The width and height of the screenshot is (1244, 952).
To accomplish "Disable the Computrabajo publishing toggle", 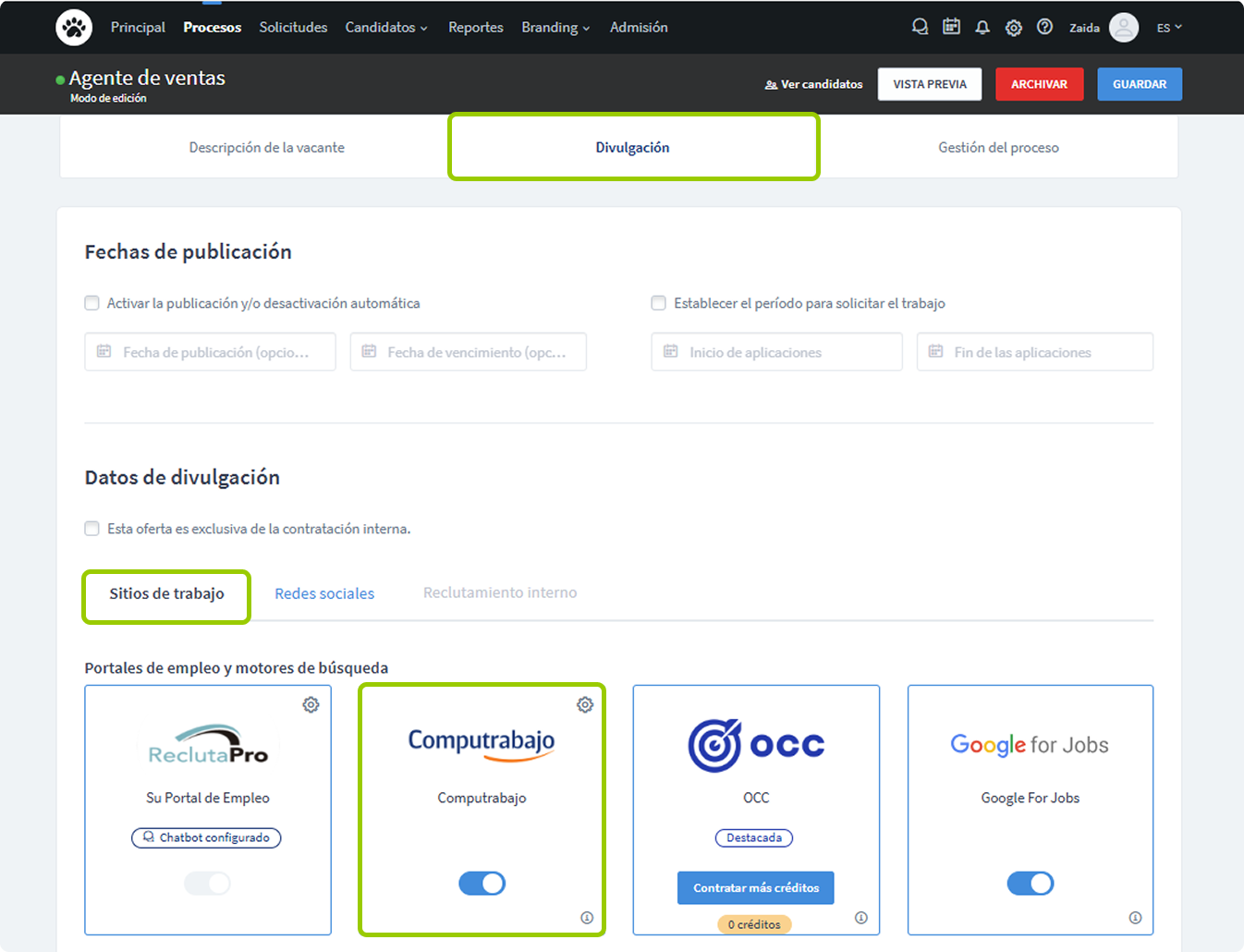I will pos(482,884).
